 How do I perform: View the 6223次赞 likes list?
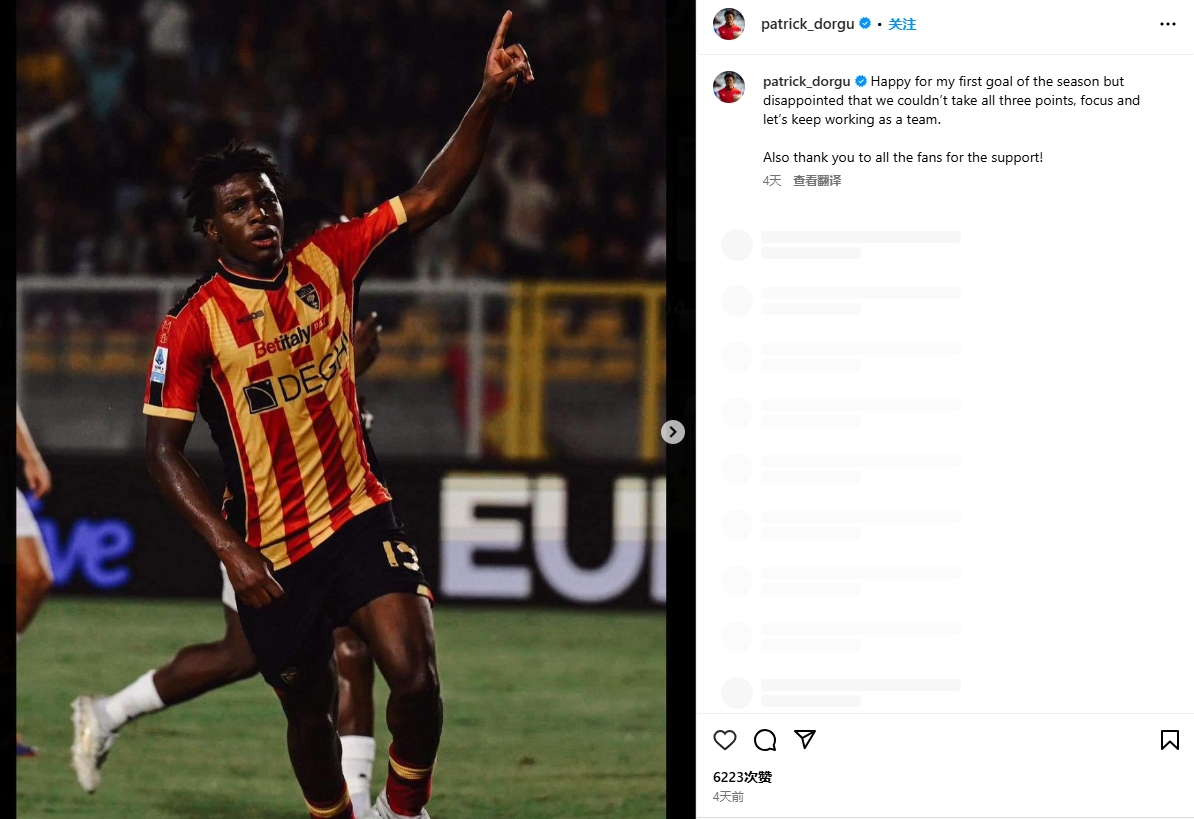(742, 777)
